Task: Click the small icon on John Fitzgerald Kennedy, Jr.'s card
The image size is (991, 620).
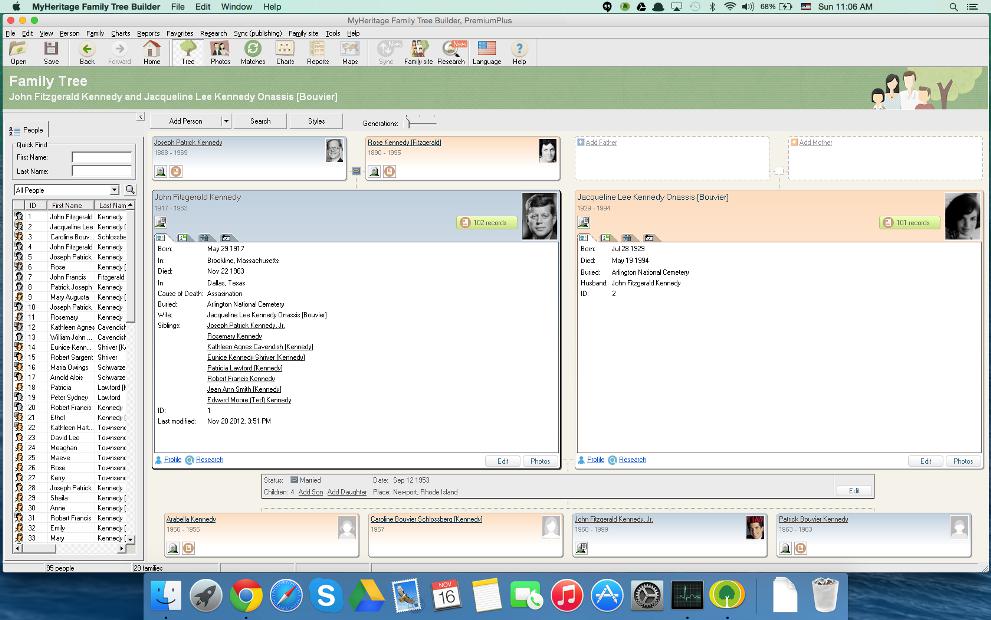Action: click(581, 548)
